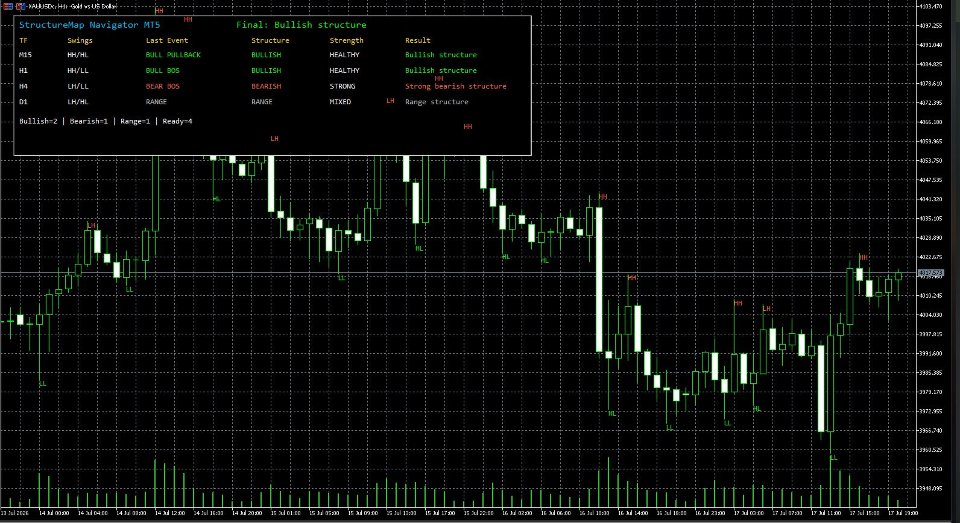Click the Last Event column header

click(x=167, y=40)
